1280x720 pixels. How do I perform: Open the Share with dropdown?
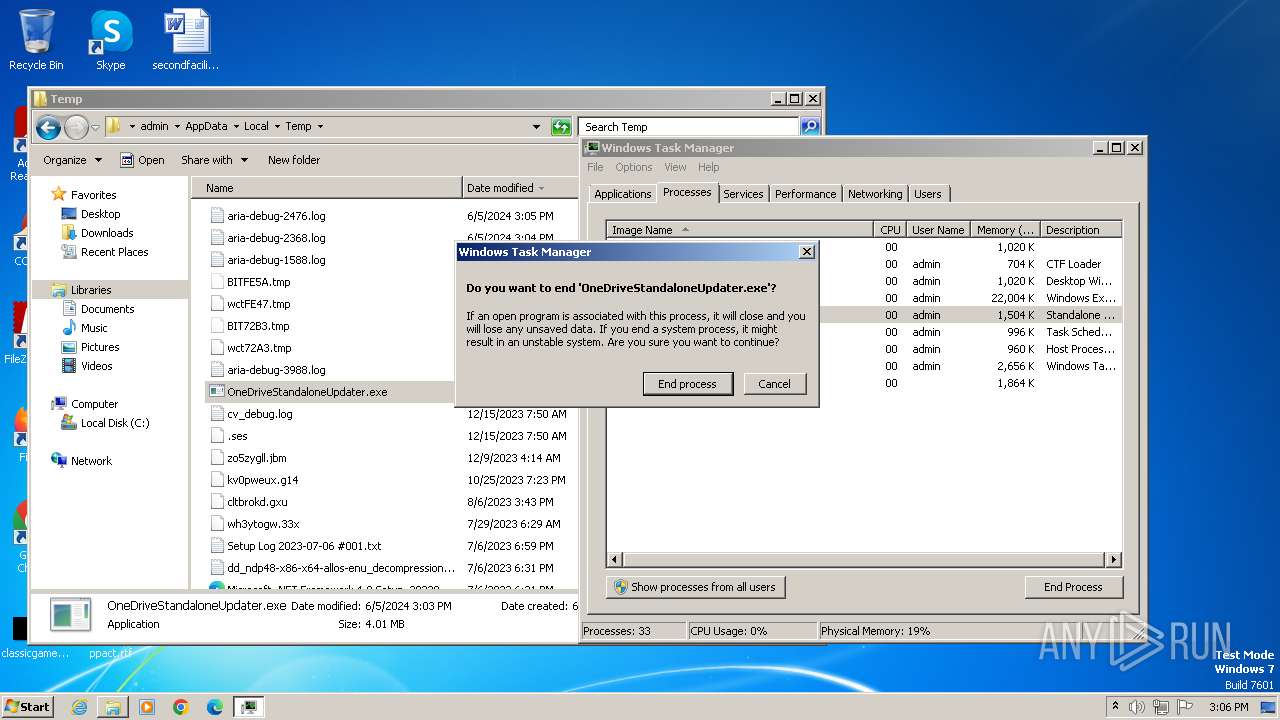[x=213, y=160]
